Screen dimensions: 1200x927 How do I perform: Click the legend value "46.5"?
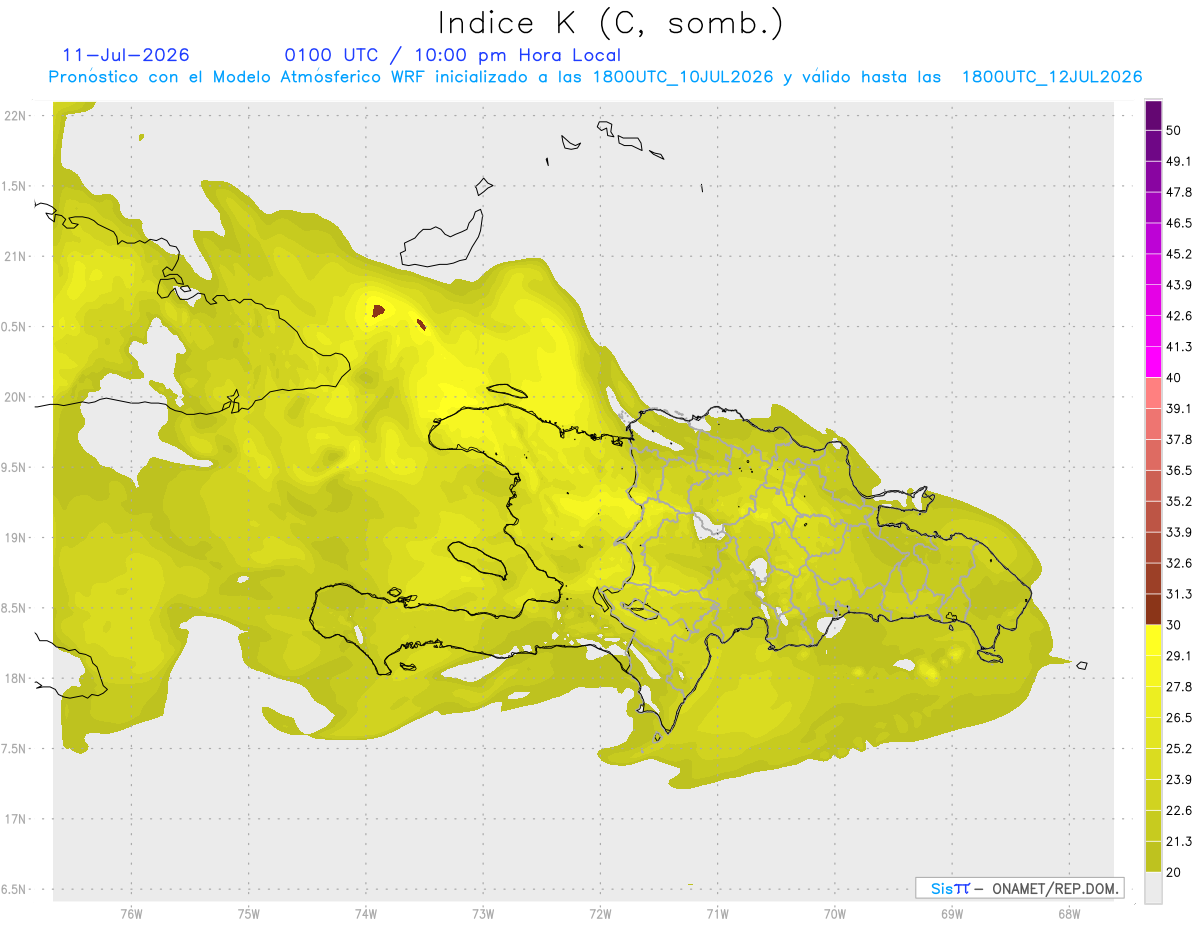point(1179,223)
